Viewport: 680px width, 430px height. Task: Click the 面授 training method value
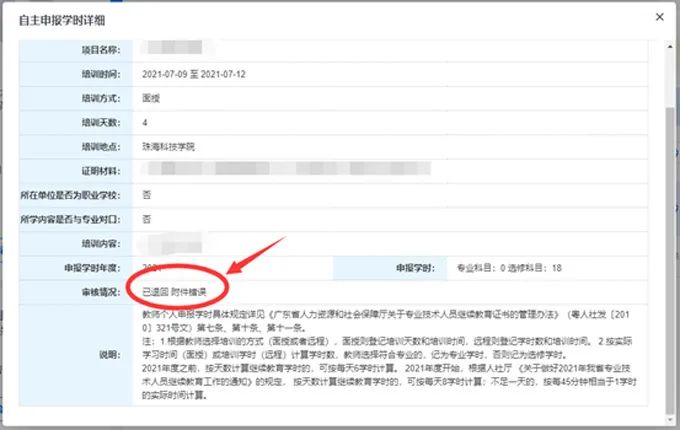click(x=152, y=98)
